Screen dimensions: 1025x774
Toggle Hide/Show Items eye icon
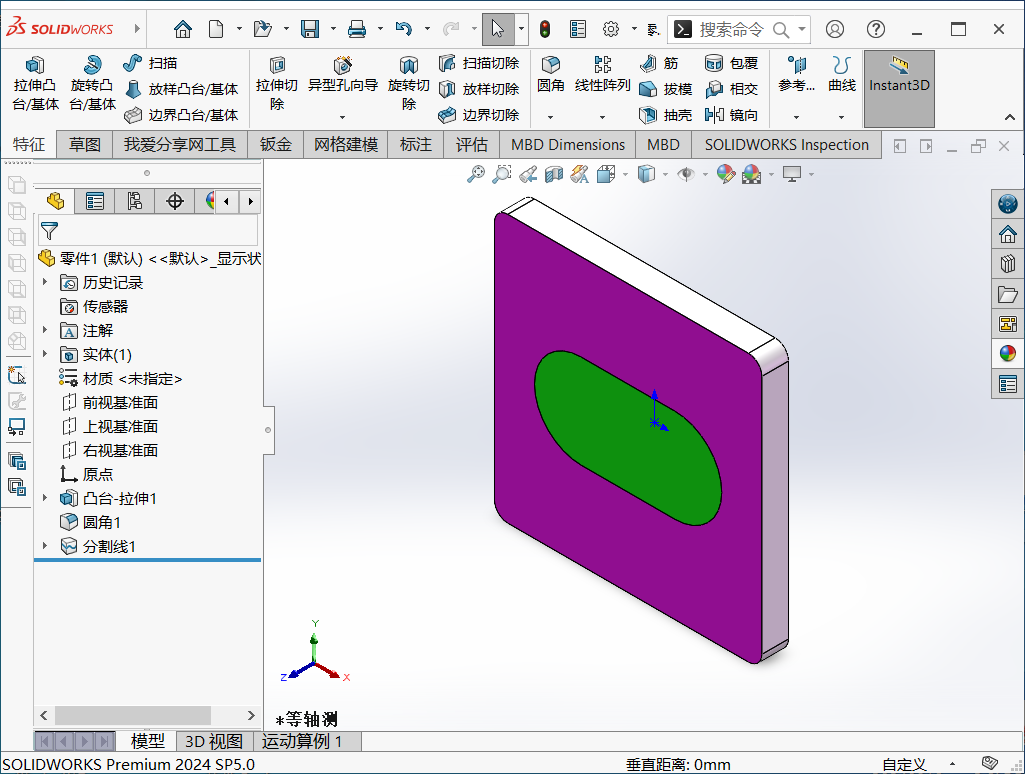click(684, 174)
